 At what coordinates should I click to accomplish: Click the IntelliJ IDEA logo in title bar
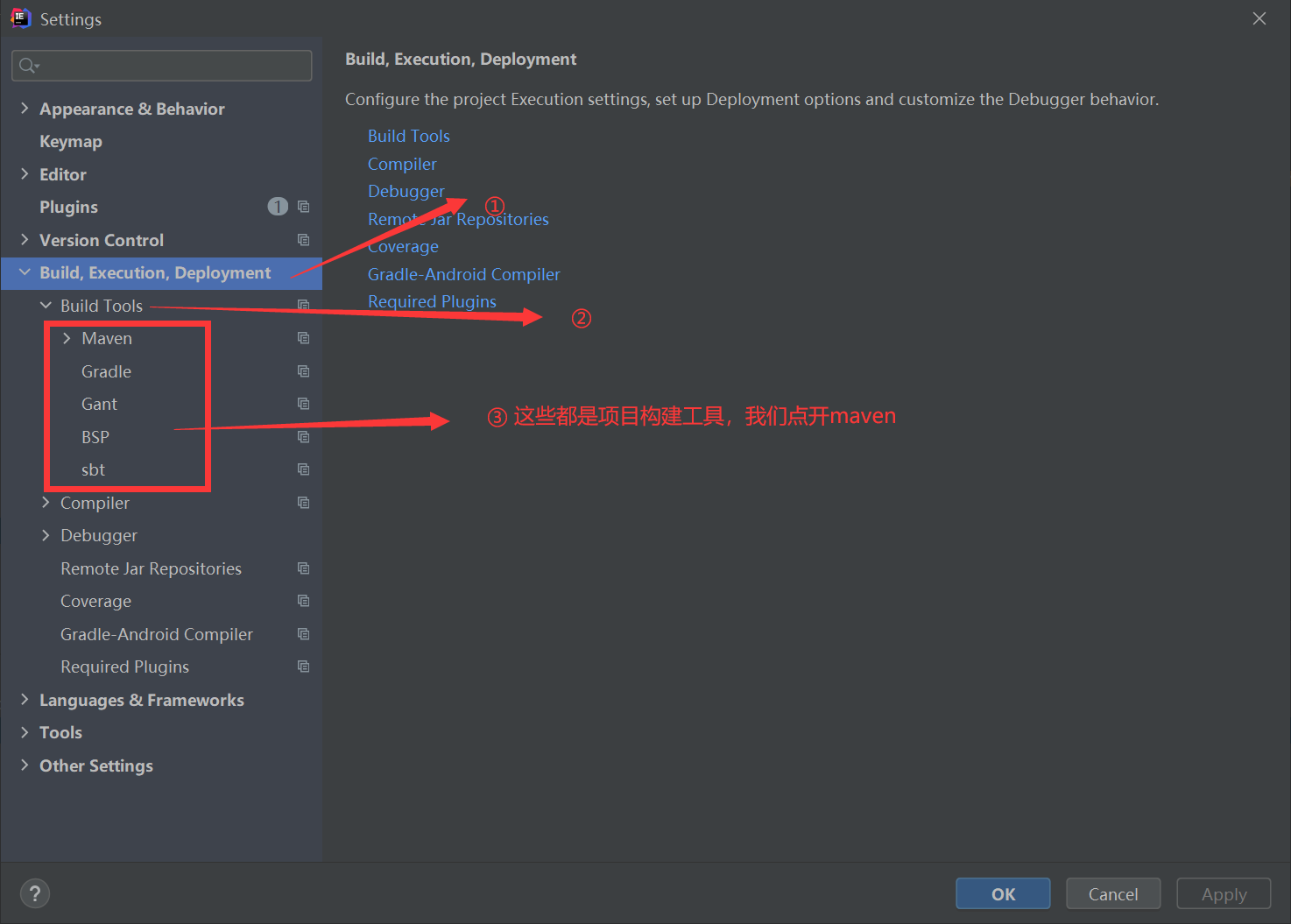pos(20,18)
